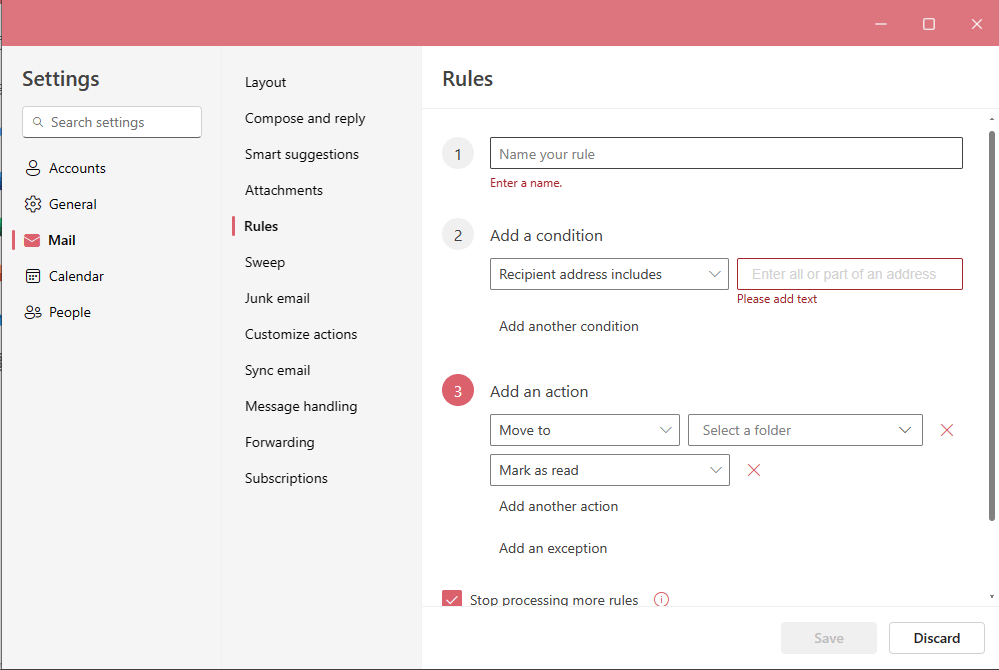
Task: Focus the Enter address text field
Action: click(849, 274)
